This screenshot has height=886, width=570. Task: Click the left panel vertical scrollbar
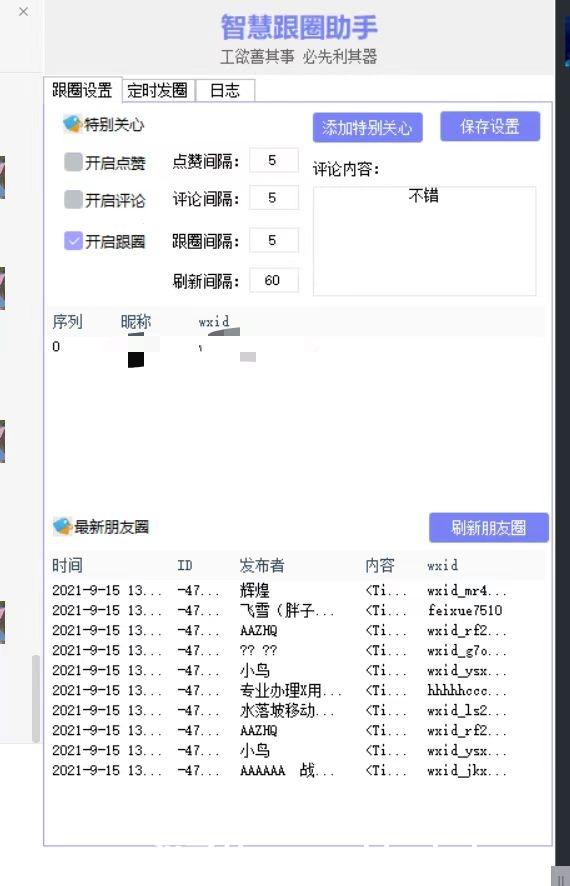click(x=36, y=698)
